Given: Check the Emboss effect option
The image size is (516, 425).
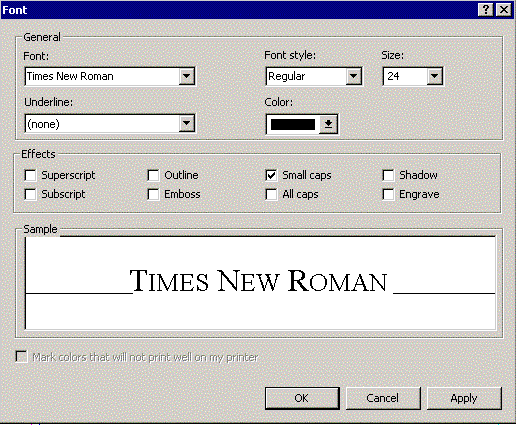Looking at the screenshot, I should [153, 194].
